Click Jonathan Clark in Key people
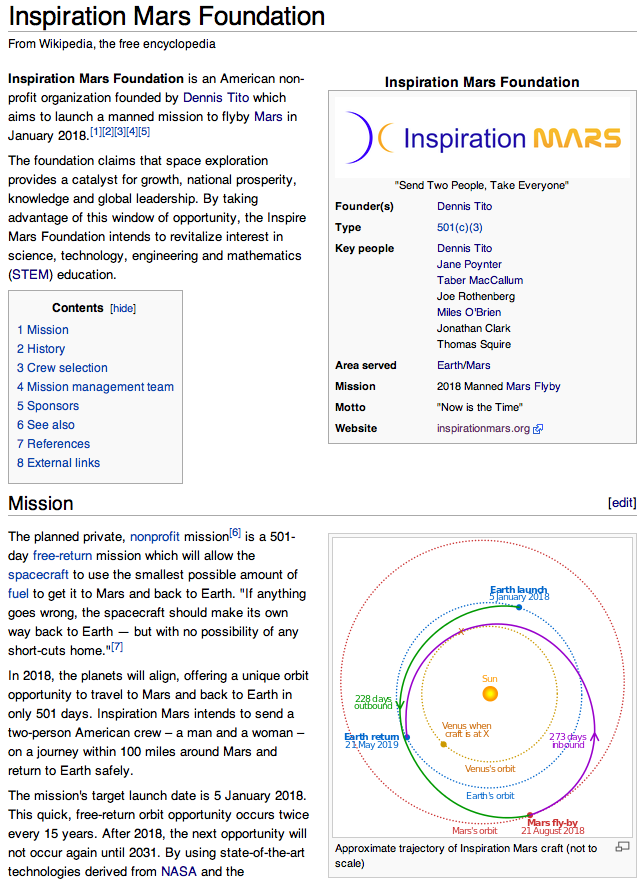This screenshot has width=640, height=882. [x=474, y=328]
